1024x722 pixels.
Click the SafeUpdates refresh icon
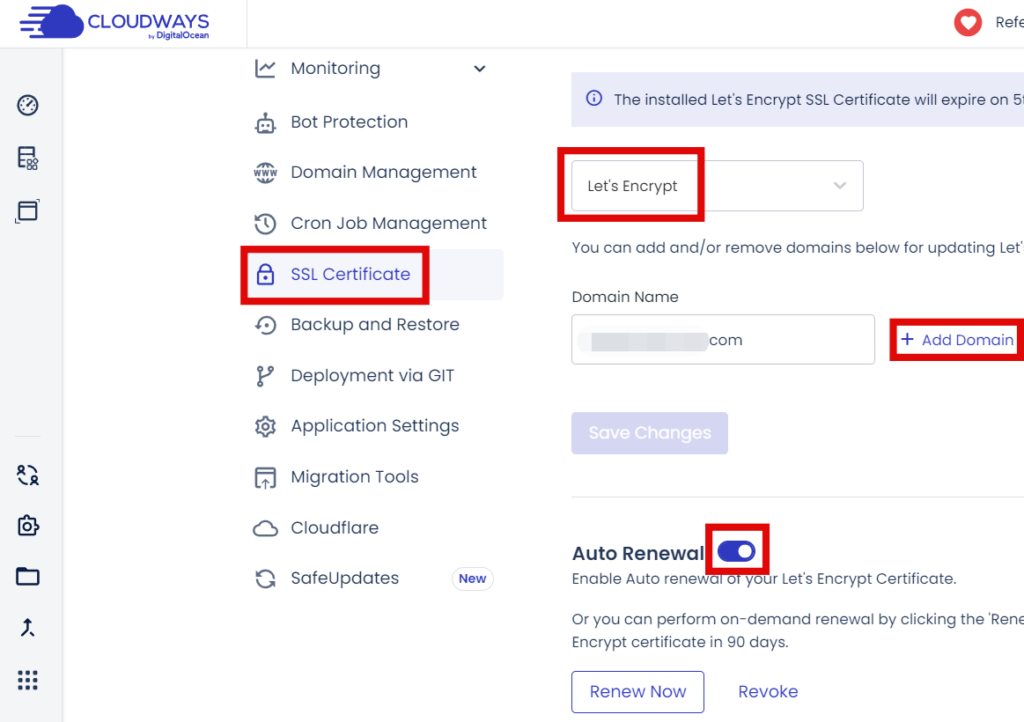coord(265,578)
